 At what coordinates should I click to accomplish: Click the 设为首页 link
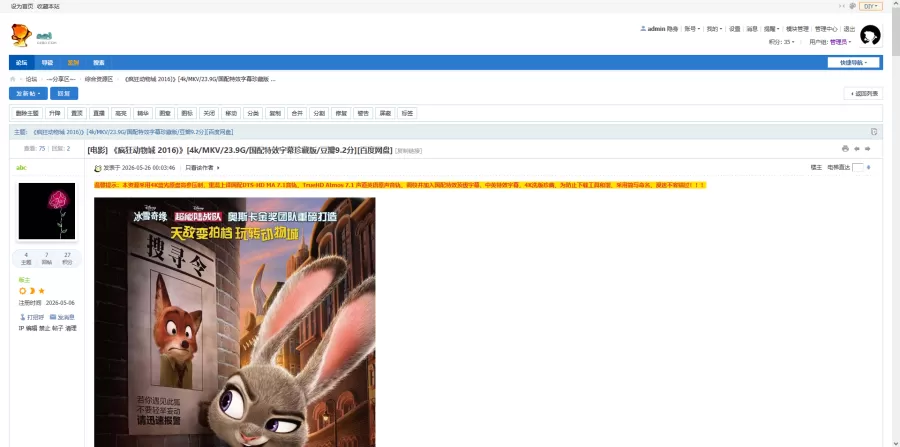[22, 6]
